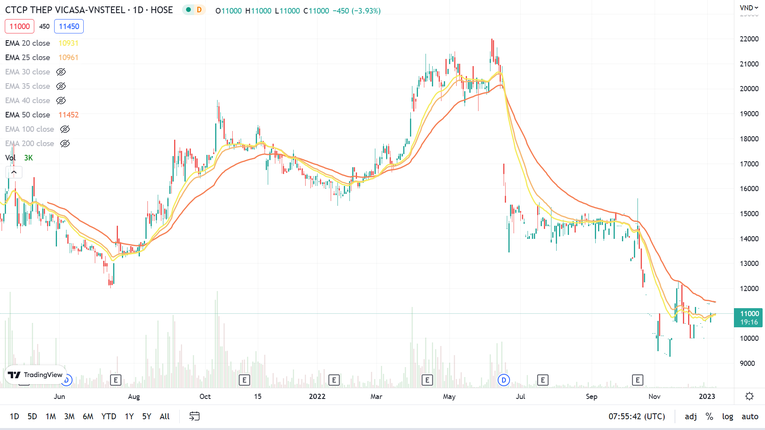Click the EMA 50 close legend label

pos(28,115)
